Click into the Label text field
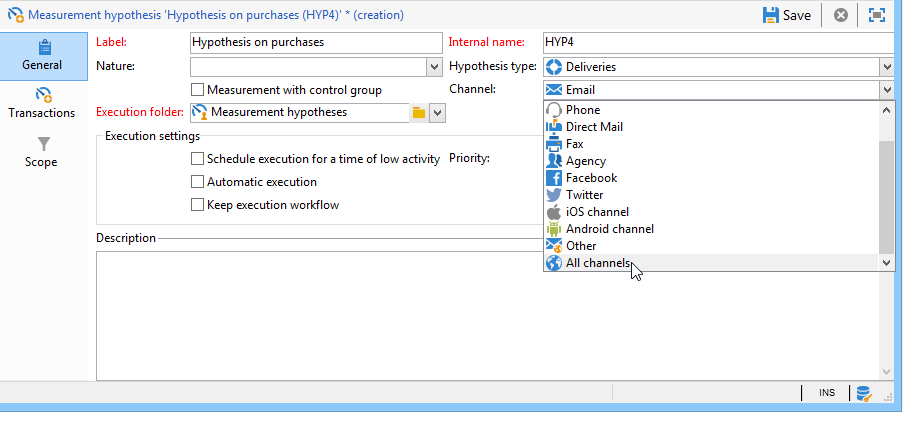 click(x=316, y=43)
